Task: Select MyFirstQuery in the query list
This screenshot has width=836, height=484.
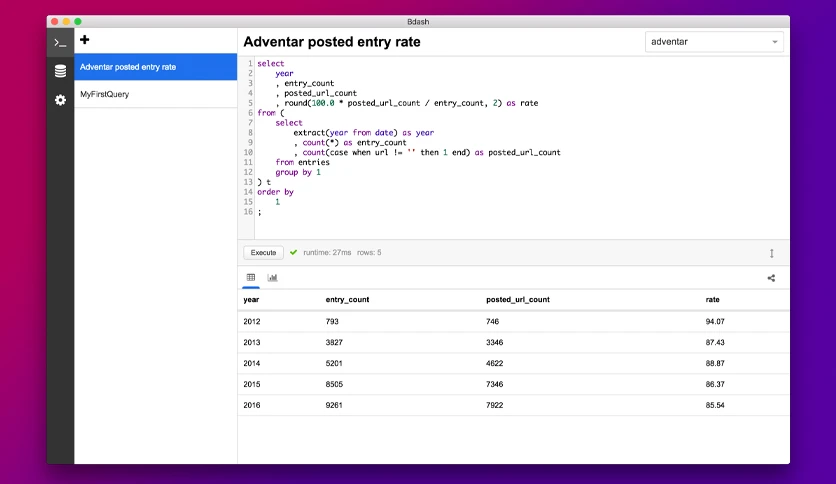Action: coord(155,94)
